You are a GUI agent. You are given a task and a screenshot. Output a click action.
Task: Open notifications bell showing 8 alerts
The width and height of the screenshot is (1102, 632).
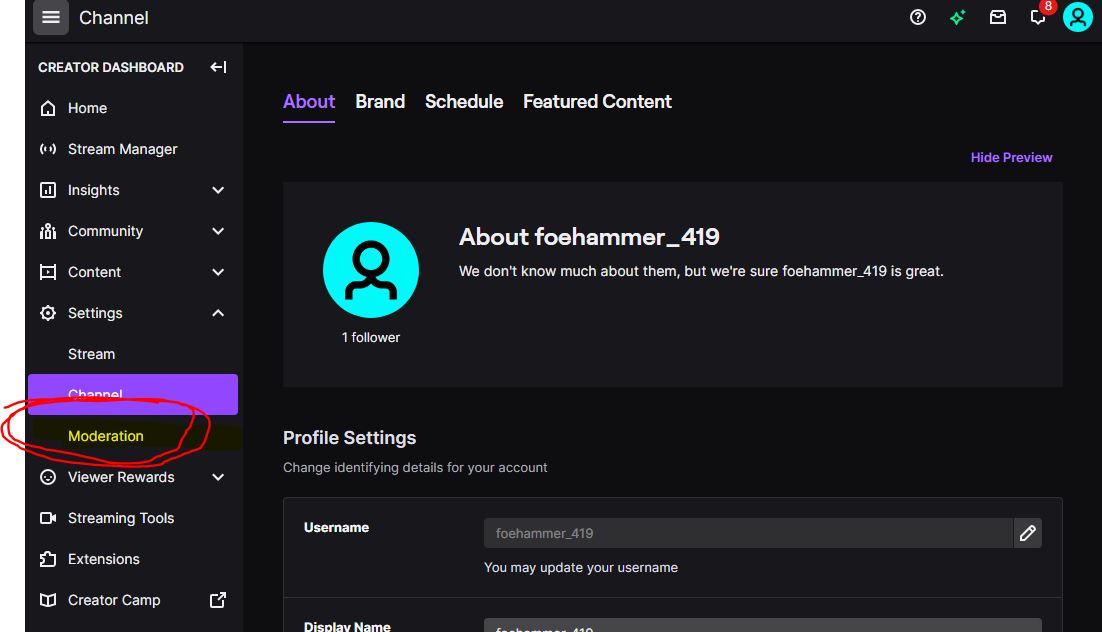1037,17
